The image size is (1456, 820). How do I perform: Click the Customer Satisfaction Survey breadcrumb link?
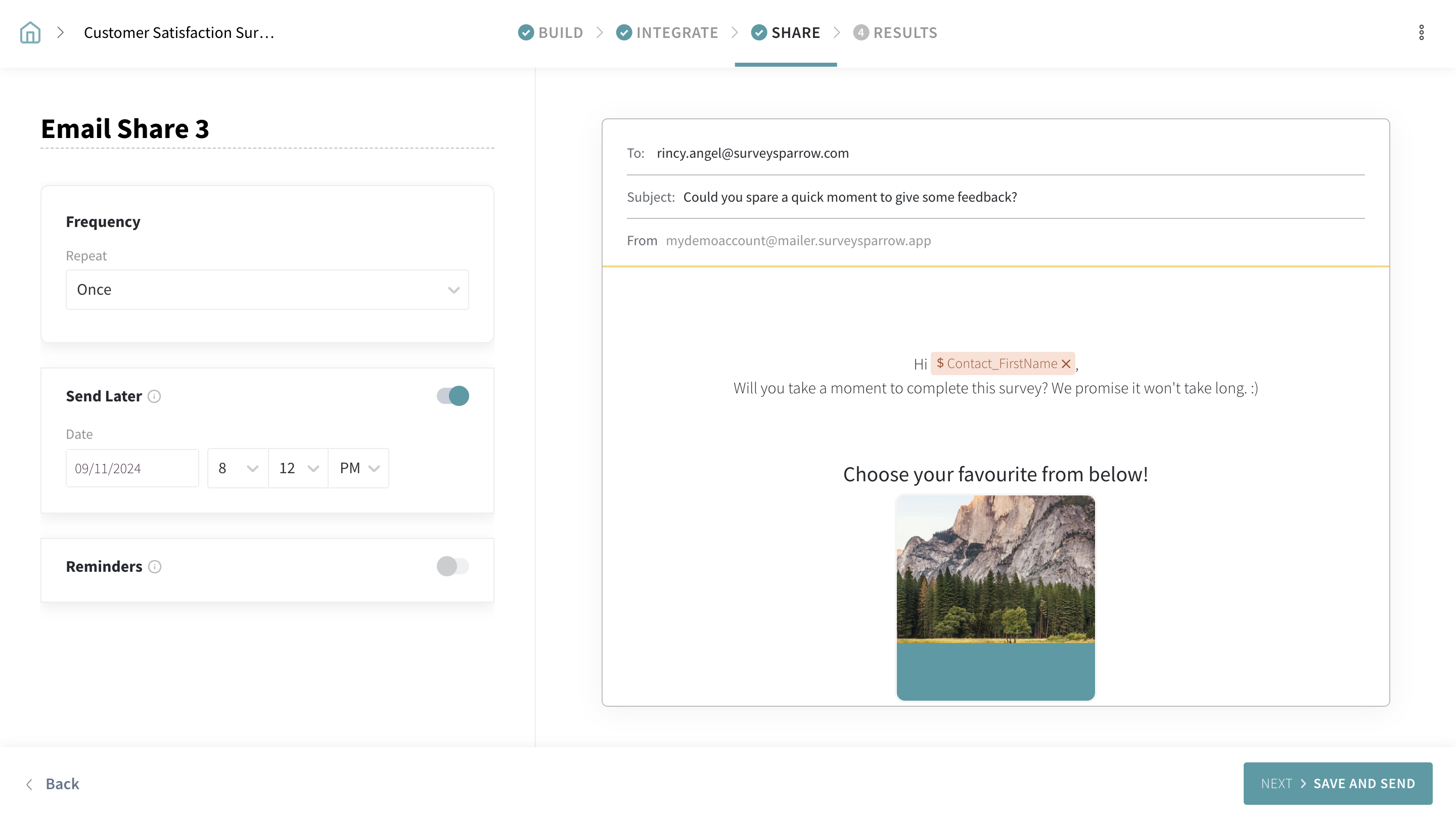pyautogui.click(x=178, y=33)
